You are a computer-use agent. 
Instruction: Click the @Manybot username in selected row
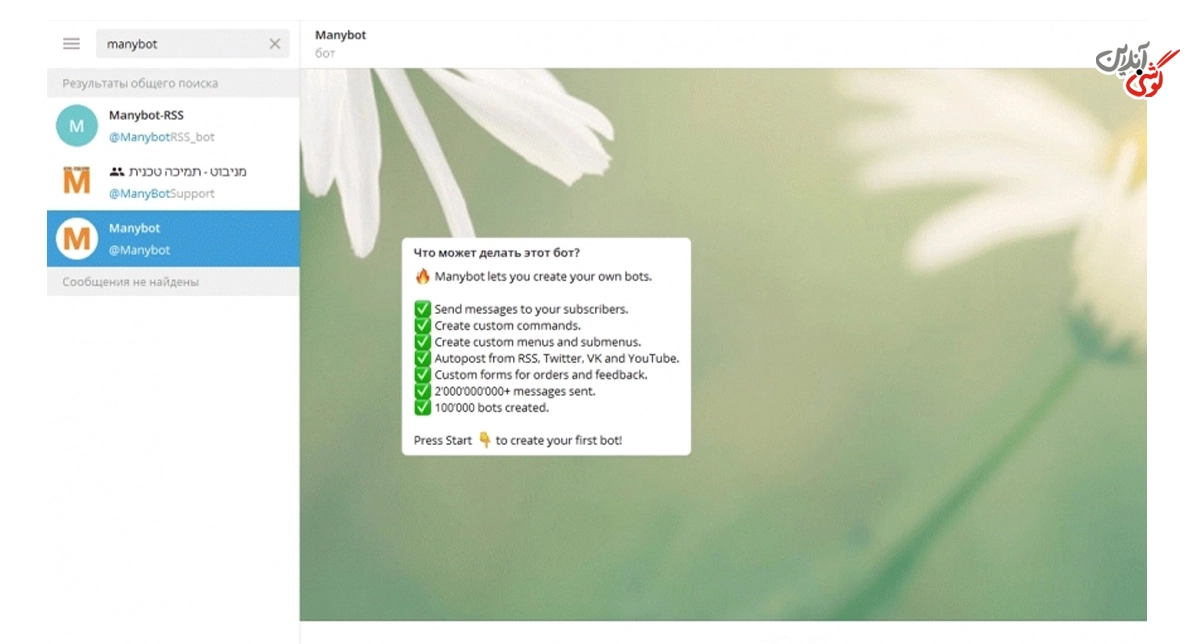point(139,250)
